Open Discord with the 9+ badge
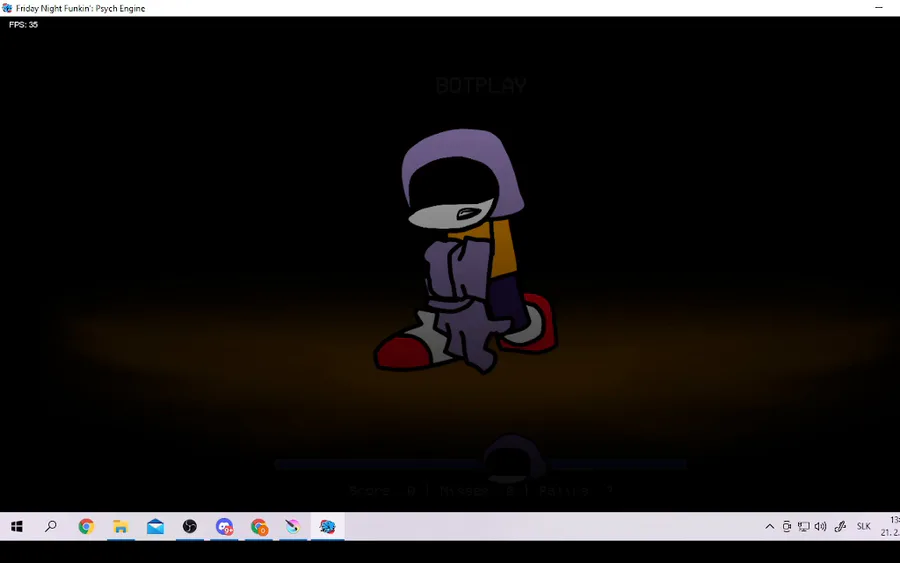This screenshot has width=900, height=563. tap(224, 526)
